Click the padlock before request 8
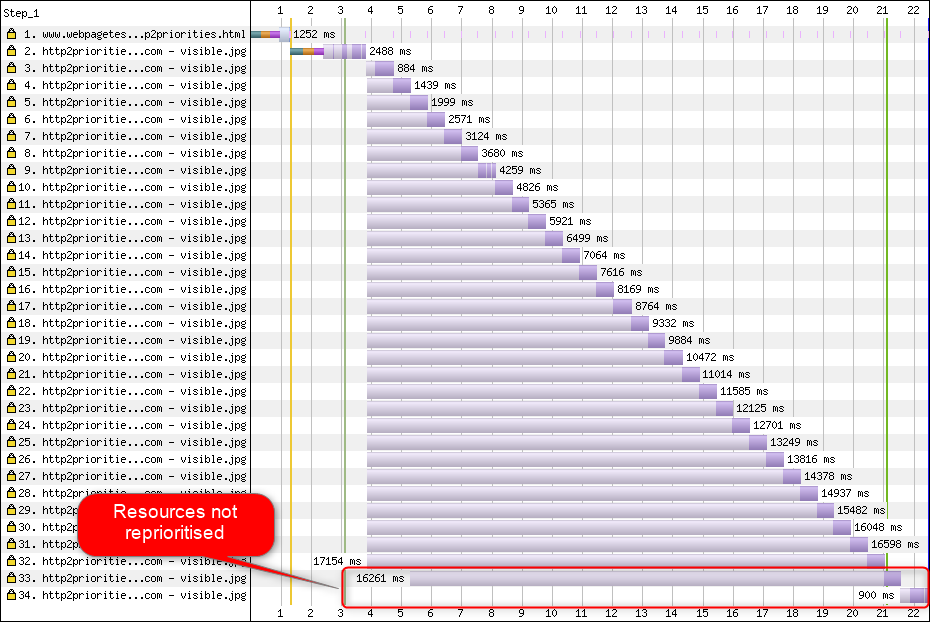This screenshot has height=622, width=930. click(11, 153)
